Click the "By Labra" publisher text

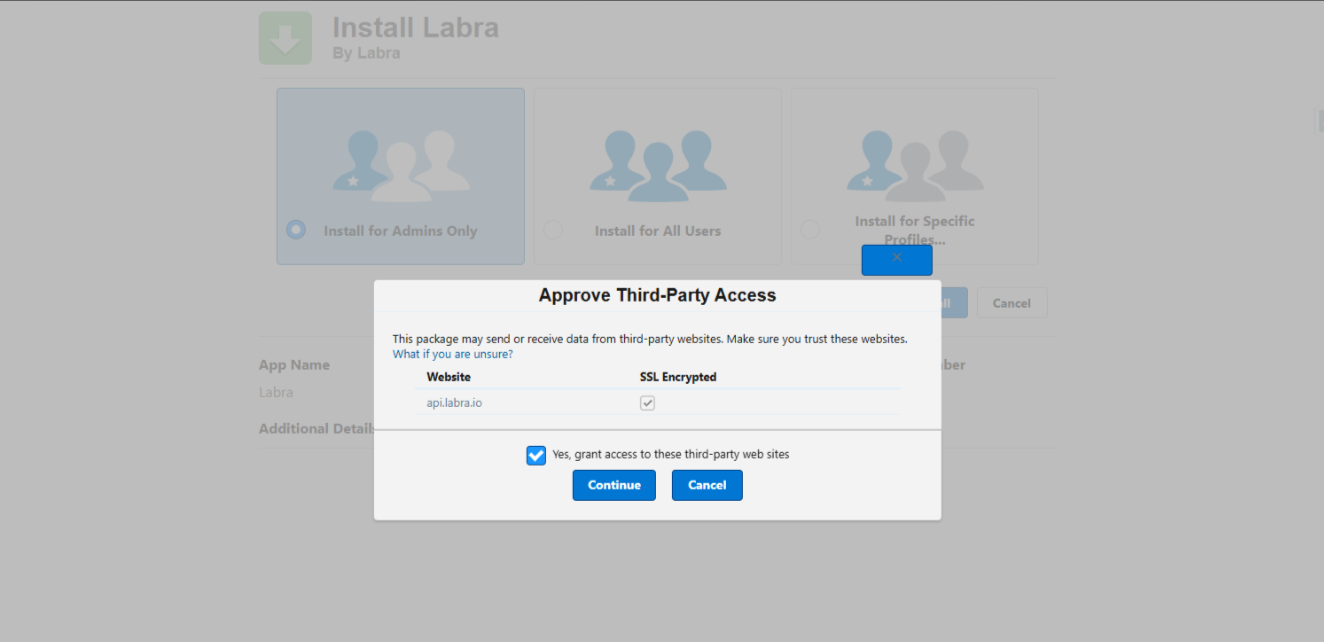coord(366,53)
